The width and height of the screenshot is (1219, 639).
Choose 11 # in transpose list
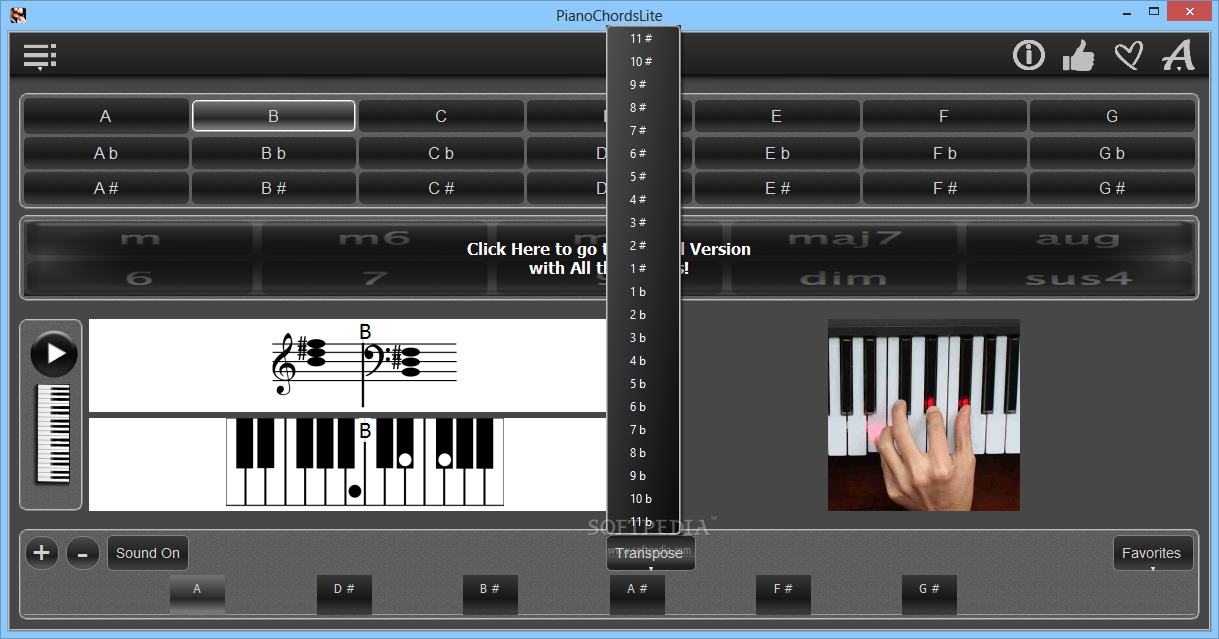point(643,39)
